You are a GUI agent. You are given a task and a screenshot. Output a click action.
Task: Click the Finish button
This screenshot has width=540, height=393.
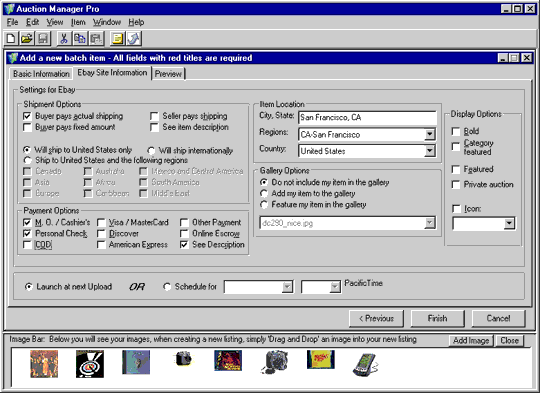(x=437, y=319)
